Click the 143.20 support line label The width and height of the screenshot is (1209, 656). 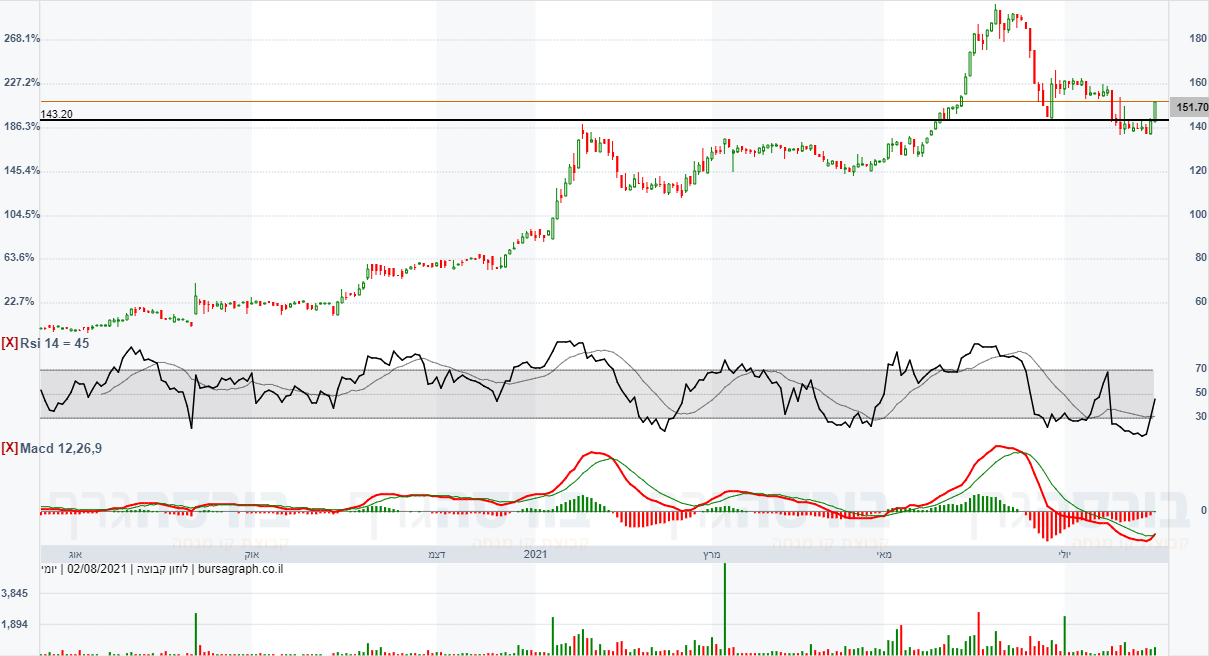point(57,115)
